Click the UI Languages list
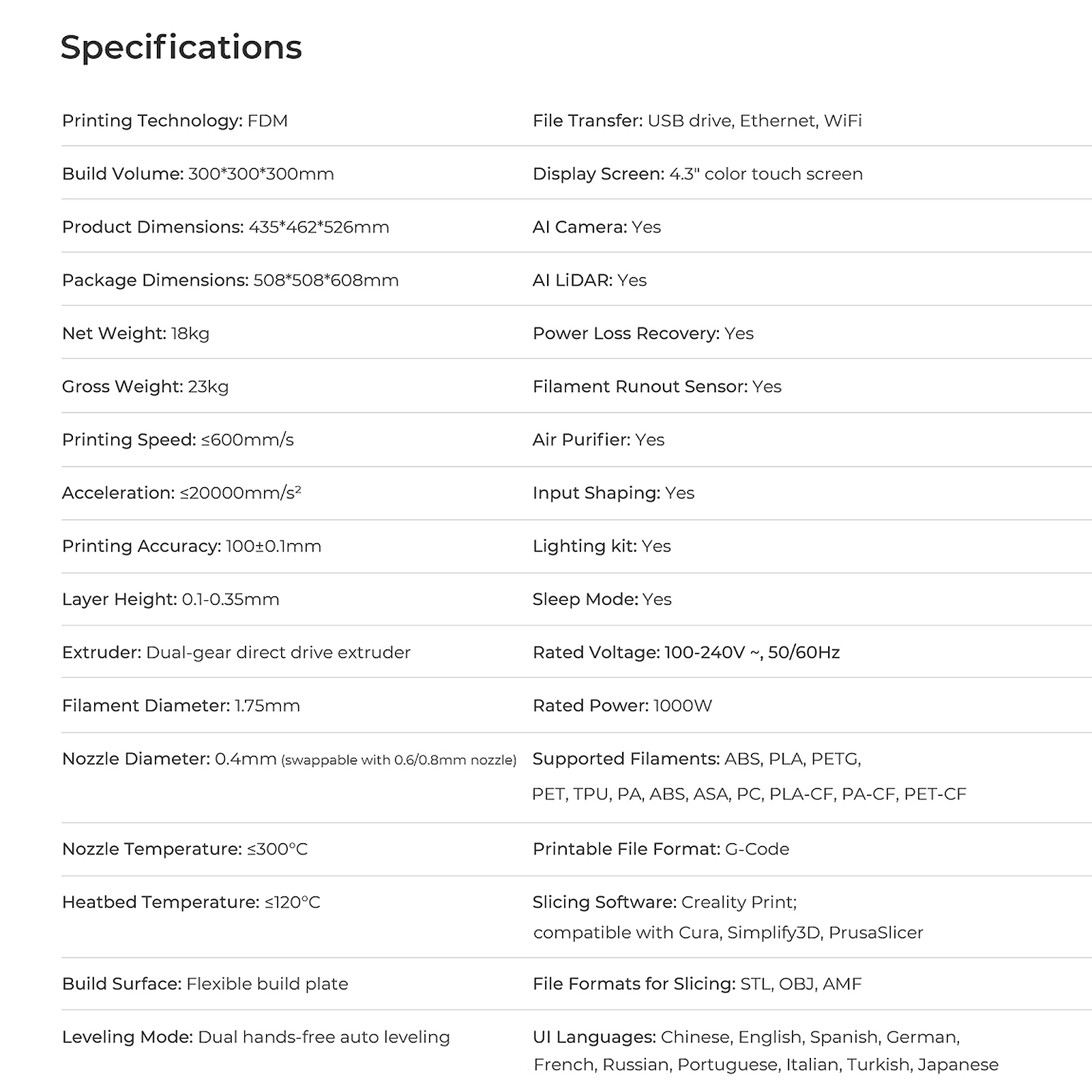Screen dimensions: 1092x1092 click(765, 1051)
